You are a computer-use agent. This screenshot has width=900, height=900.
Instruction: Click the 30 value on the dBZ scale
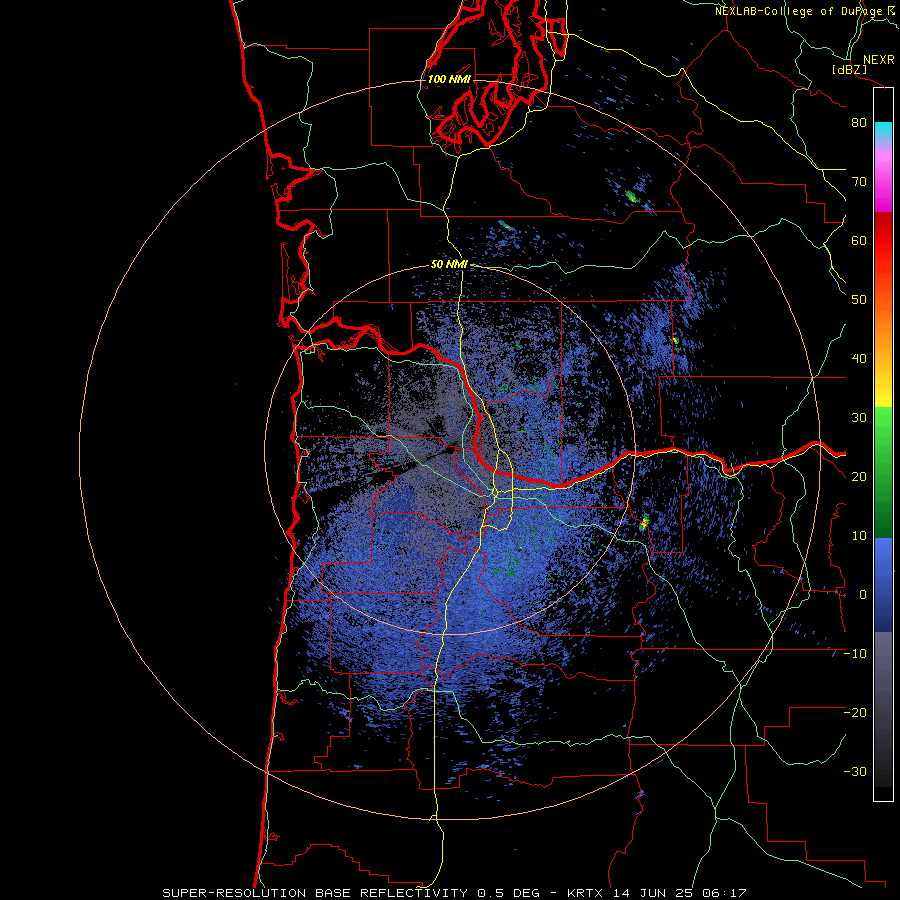point(859,418)
